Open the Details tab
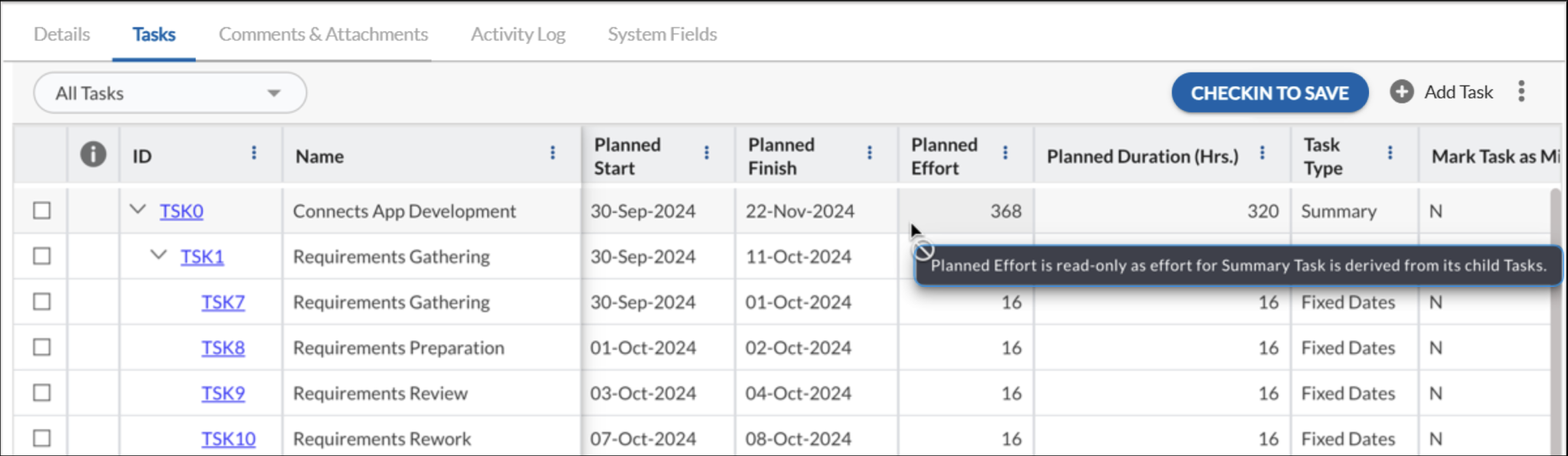This screenshot has height=456, width=1568. [x=60, y=34]
